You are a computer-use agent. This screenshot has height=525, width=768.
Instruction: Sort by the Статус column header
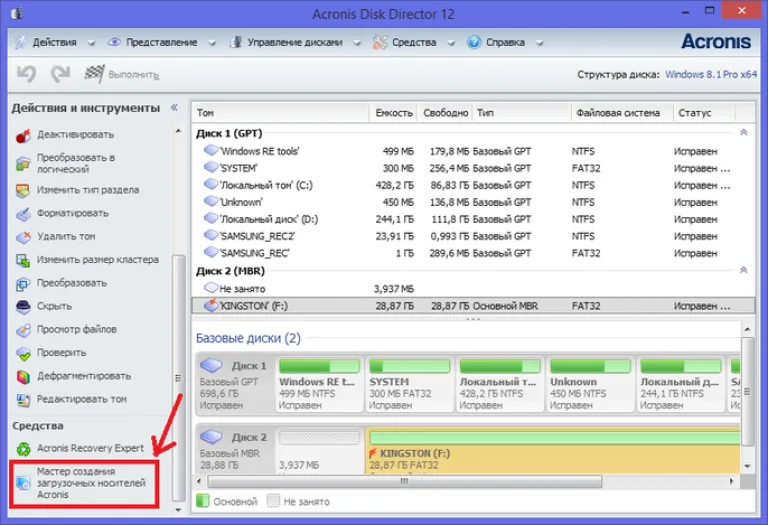pos(704,113)
